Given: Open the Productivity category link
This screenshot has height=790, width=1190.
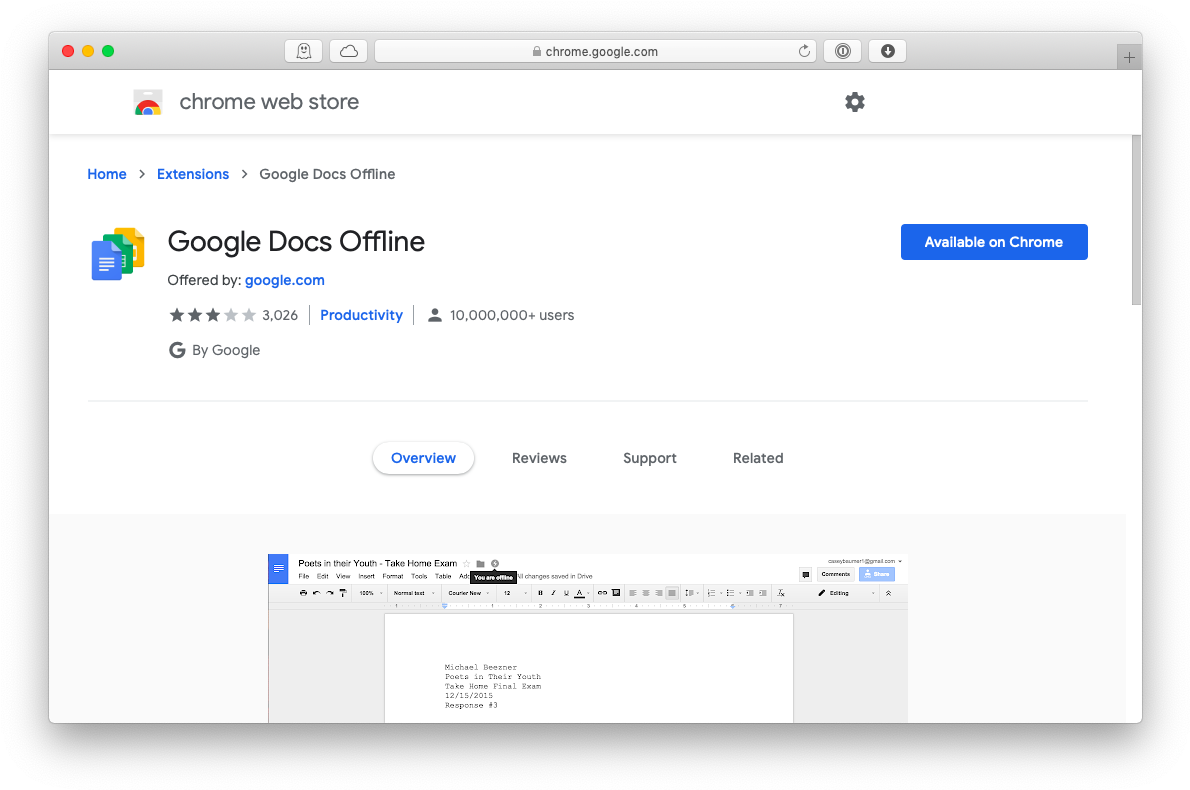Looking at the screenshot, I should tap(361, 315).
